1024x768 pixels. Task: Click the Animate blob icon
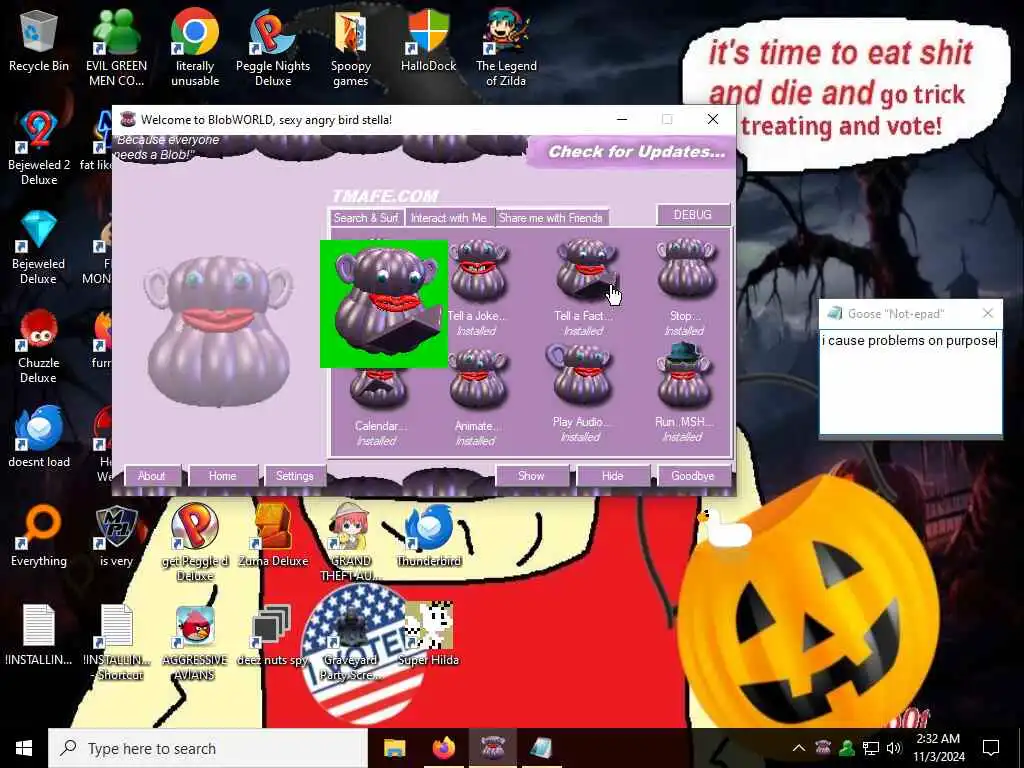(x=477, y=379)
